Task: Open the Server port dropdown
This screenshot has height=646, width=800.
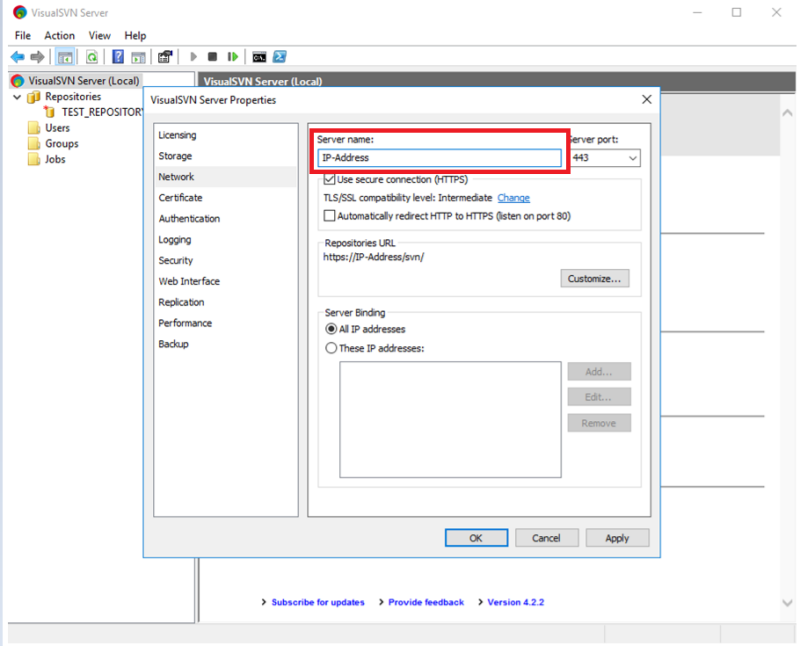Action: (x=634, y=157)
